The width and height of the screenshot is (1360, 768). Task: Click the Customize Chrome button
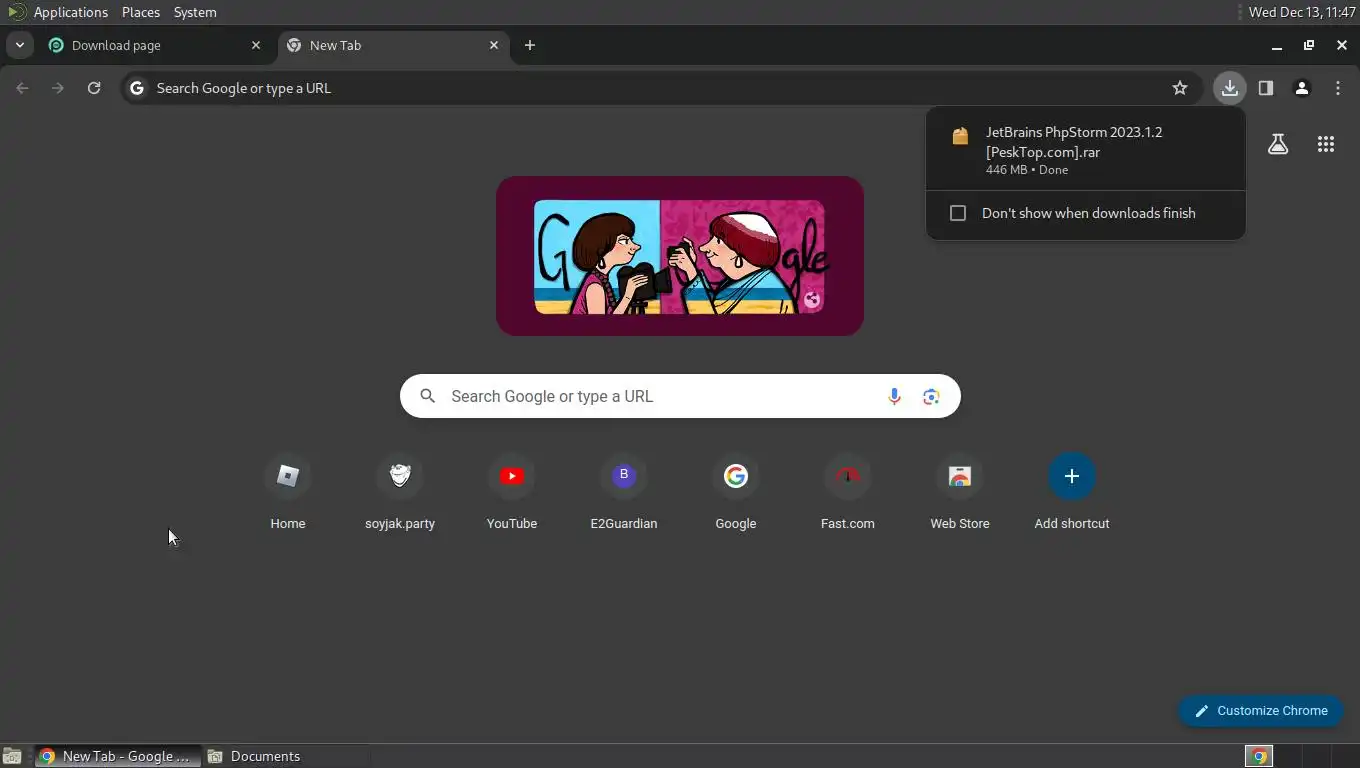pos(1260,711)
